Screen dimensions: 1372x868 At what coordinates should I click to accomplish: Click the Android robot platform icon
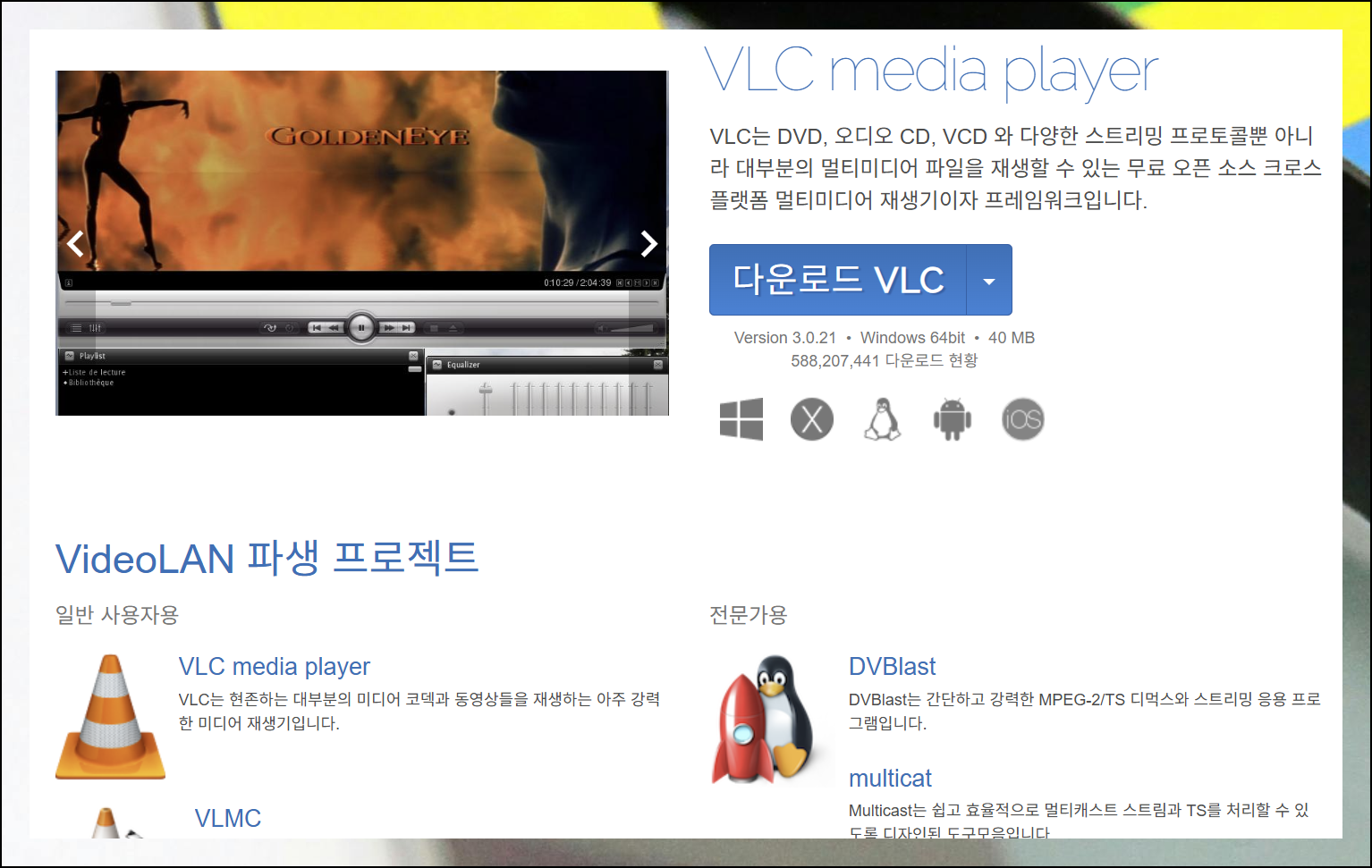point(953,419)
